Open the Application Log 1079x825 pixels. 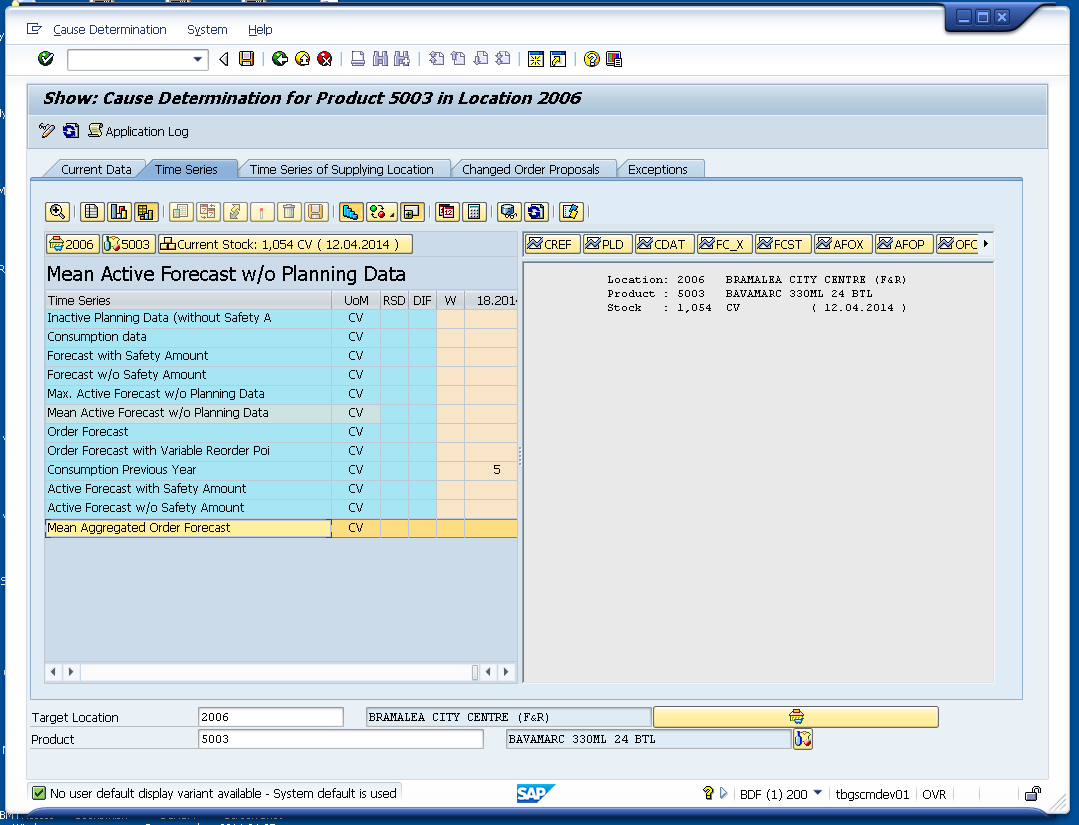pyautogui.click(x=138, y=131)
